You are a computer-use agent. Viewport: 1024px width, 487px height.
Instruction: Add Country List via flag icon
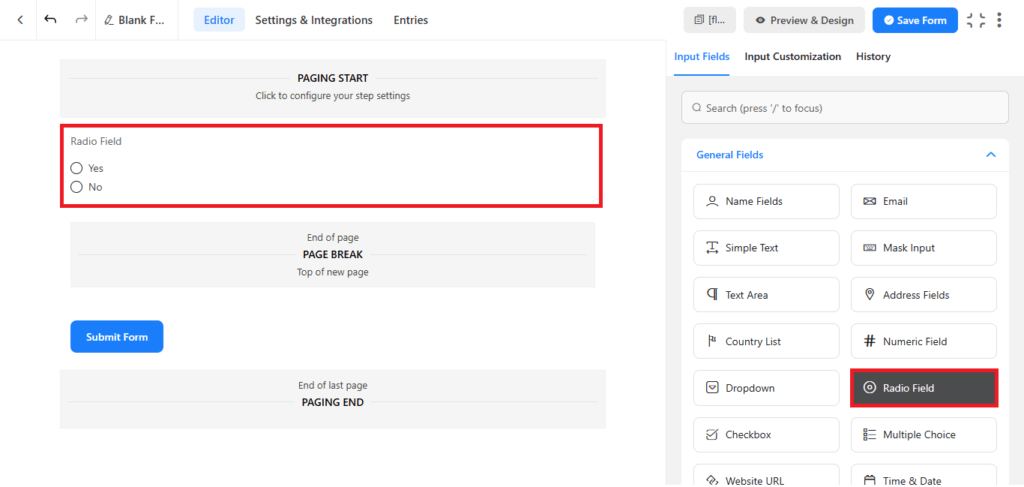tap(712, 341)
